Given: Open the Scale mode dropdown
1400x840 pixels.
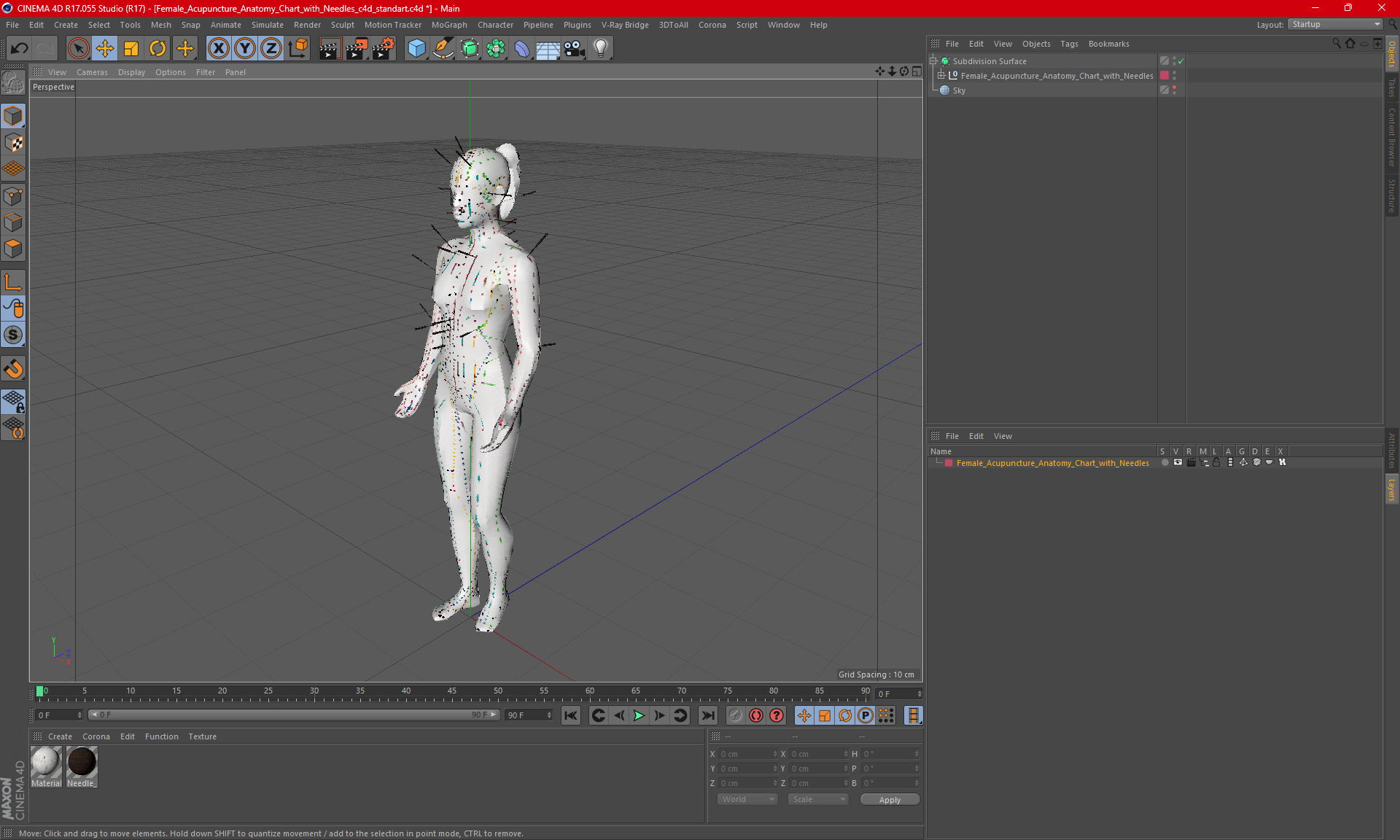Looking at the screenshot, I should tap(819, 799).
